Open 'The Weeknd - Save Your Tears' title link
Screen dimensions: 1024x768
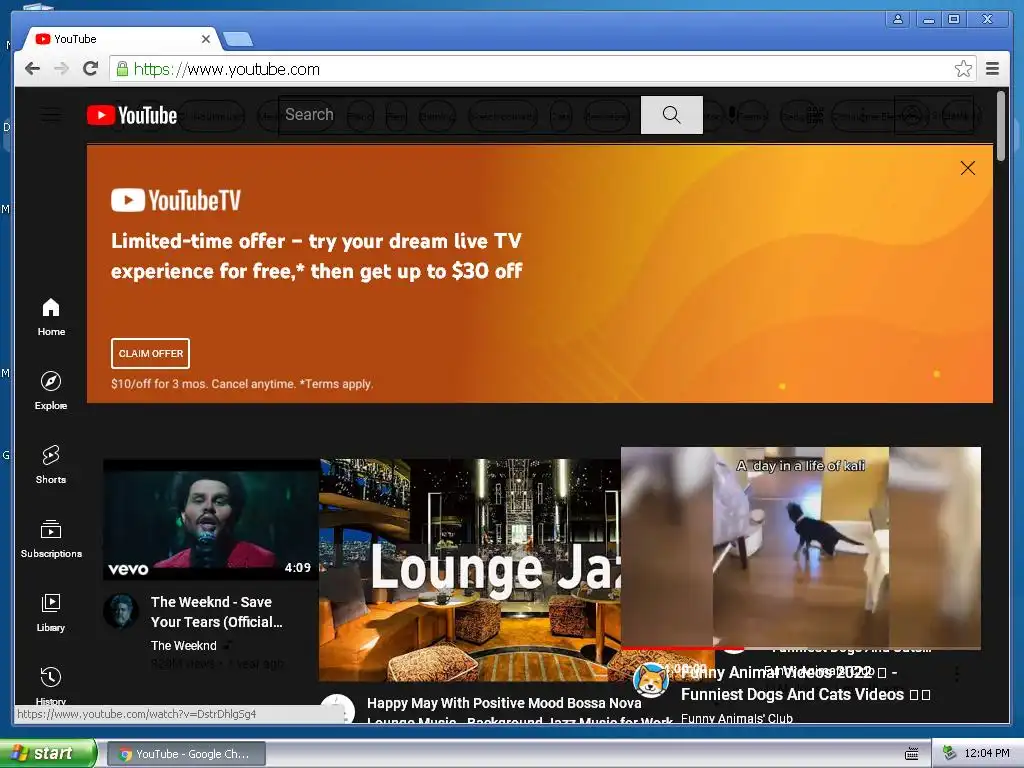[216, 612]
